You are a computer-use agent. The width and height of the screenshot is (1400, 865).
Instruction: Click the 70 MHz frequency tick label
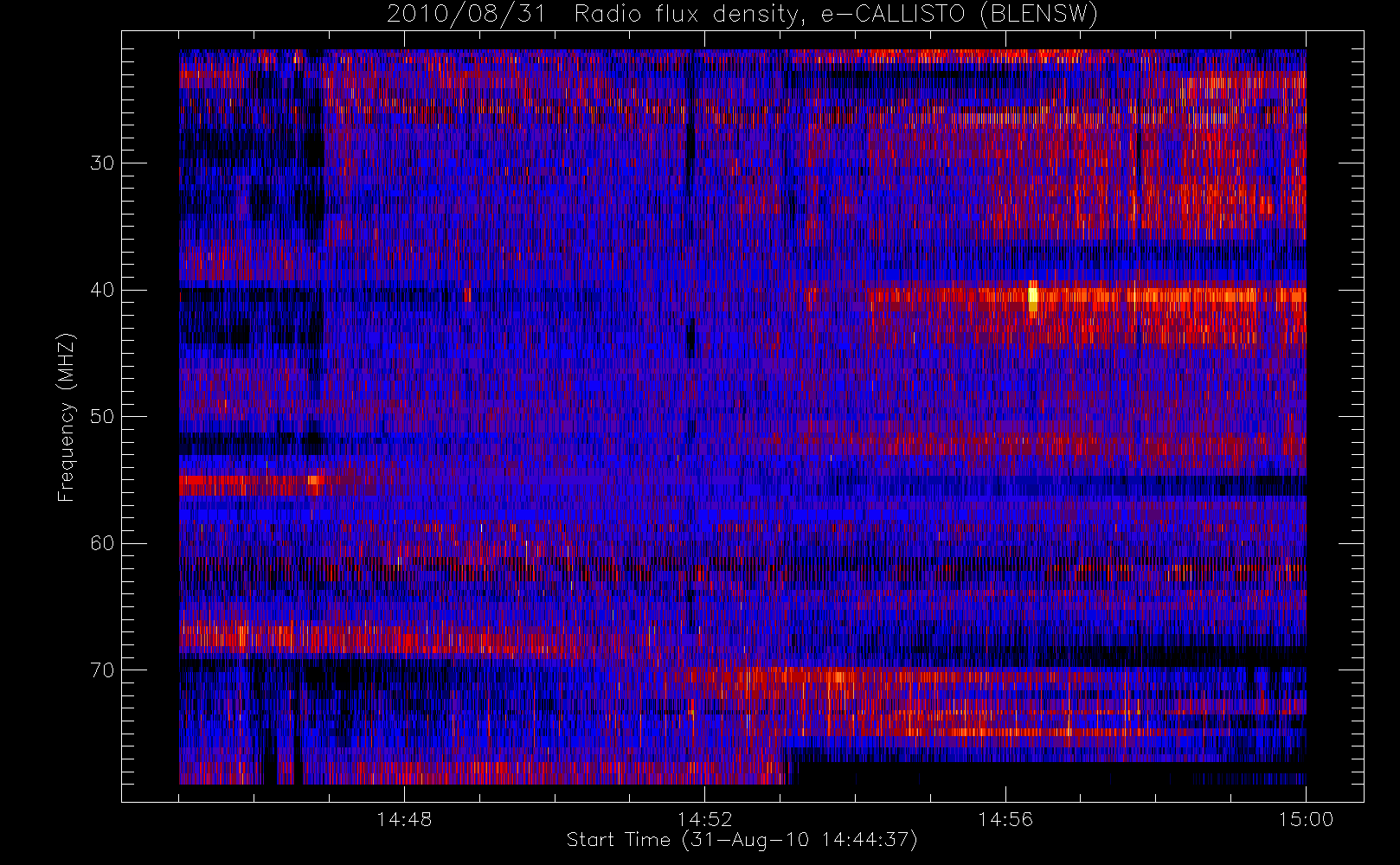point(102,670)
